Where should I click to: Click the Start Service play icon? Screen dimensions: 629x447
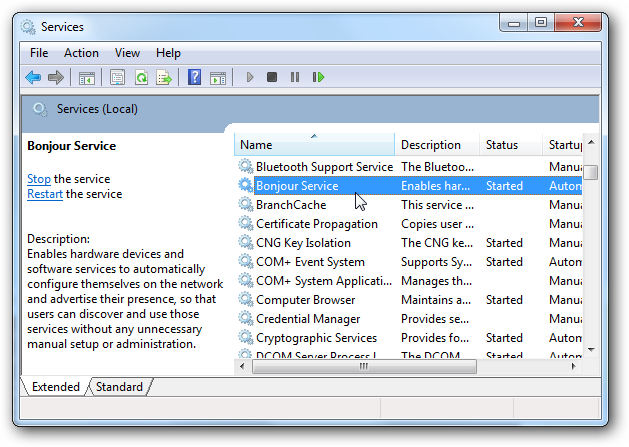pyautogui.click(x=250, y=77)
